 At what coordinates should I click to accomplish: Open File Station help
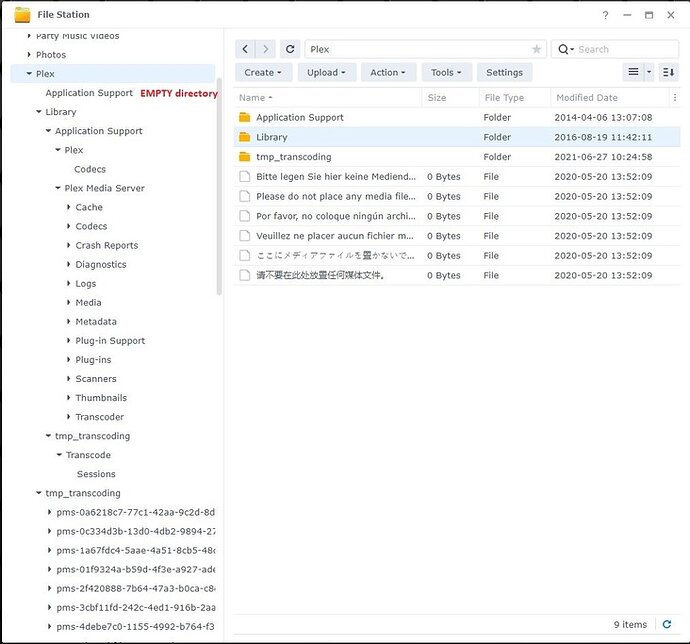(606, 15)
